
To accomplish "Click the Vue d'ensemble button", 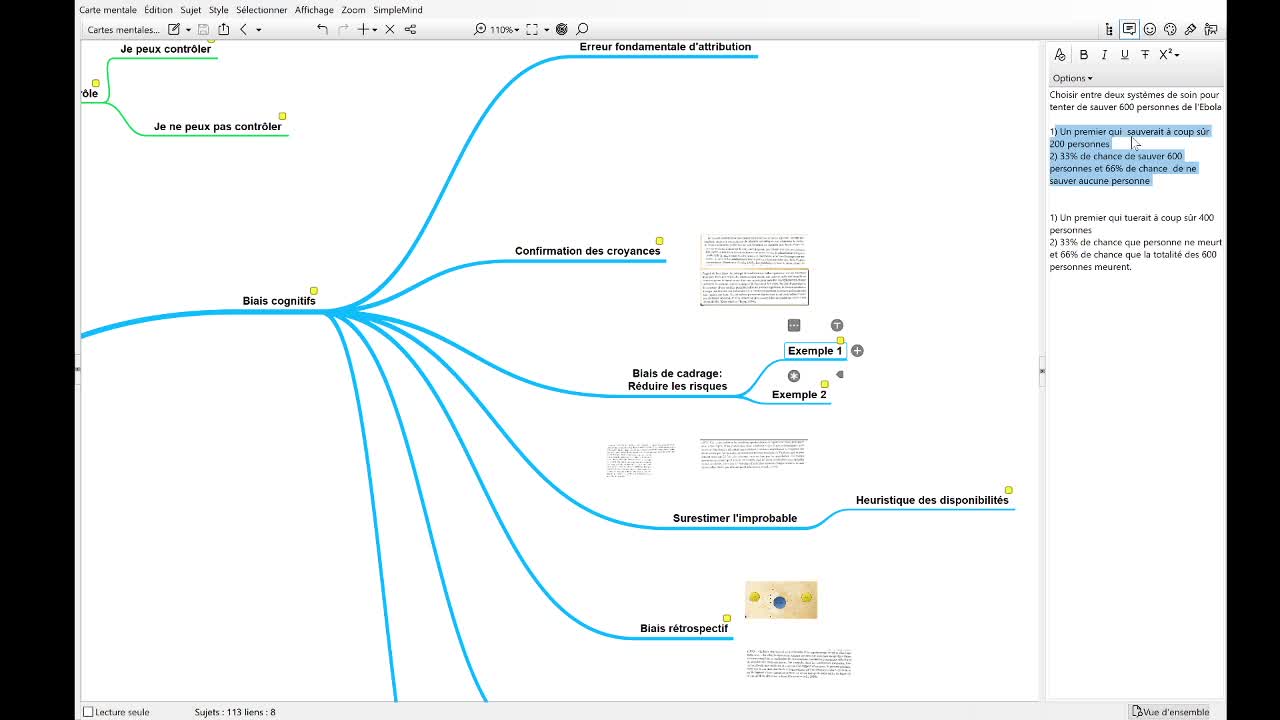I will tap(1170, 712).
